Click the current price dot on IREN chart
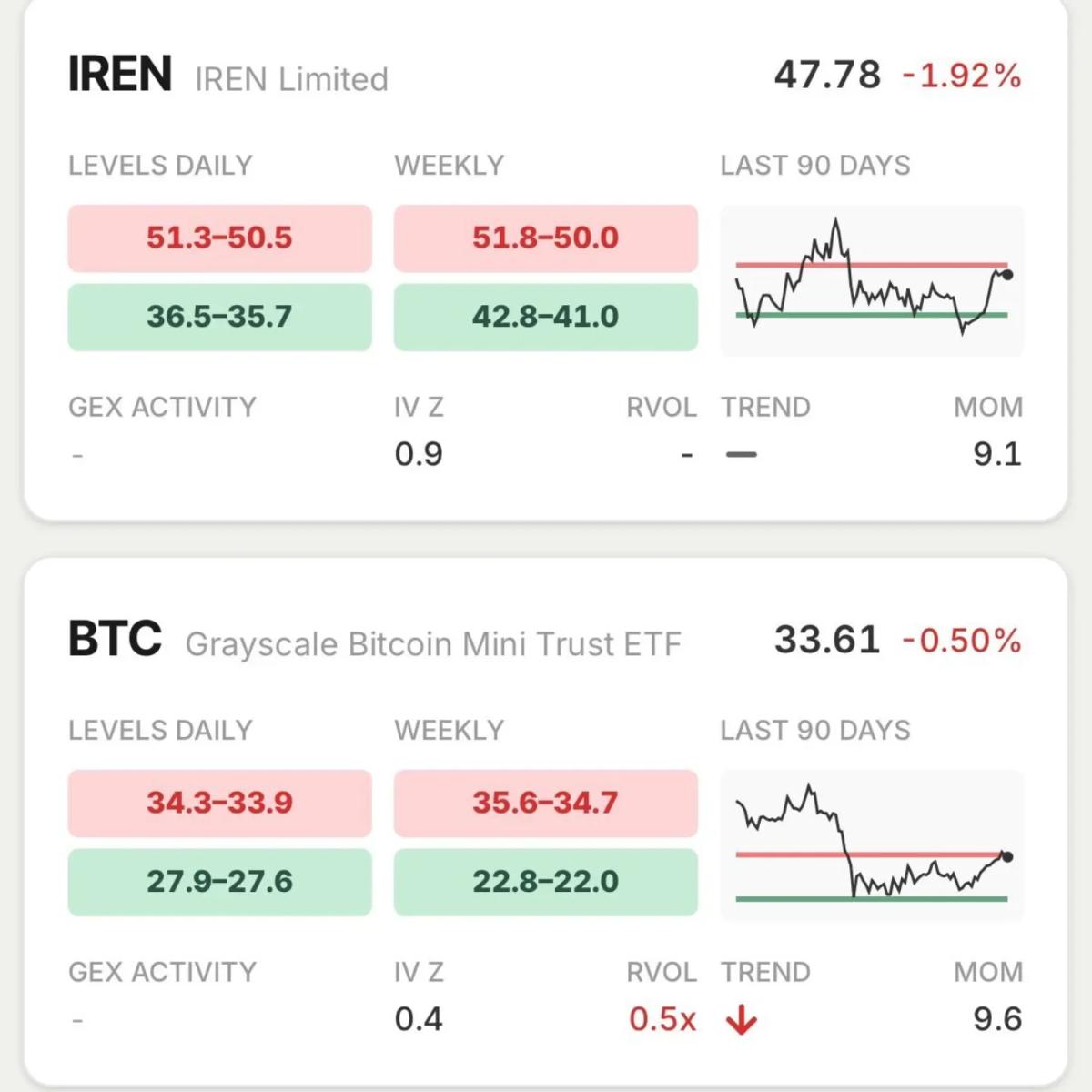This screenshot has height=1092, width=1092. [1008, 272]
